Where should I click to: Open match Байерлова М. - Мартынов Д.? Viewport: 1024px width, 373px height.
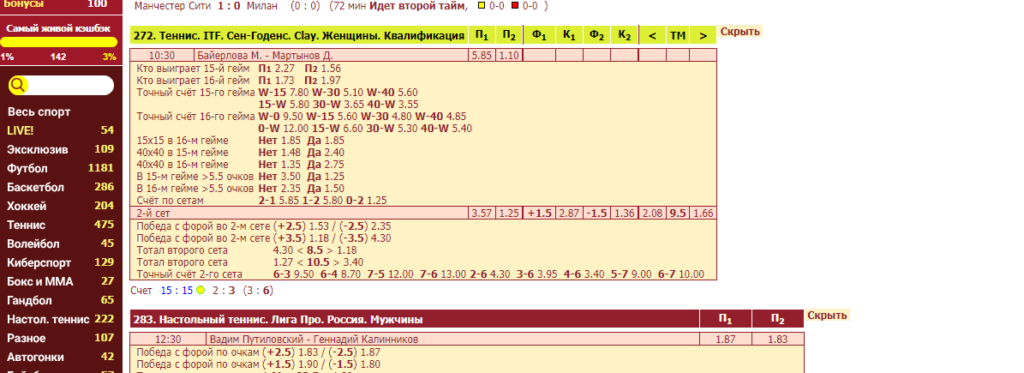point(264,56)
